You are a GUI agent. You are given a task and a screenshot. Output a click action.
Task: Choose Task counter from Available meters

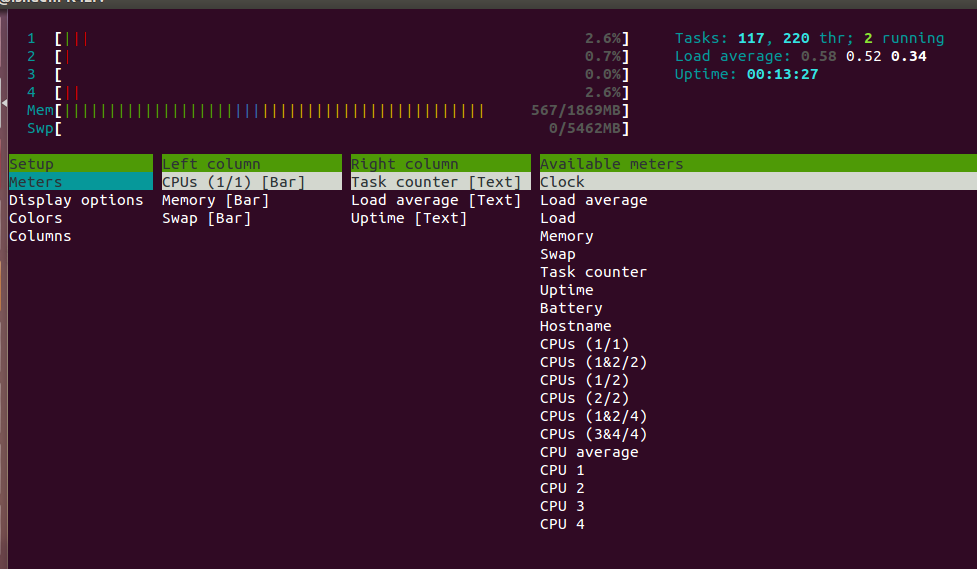593,272
